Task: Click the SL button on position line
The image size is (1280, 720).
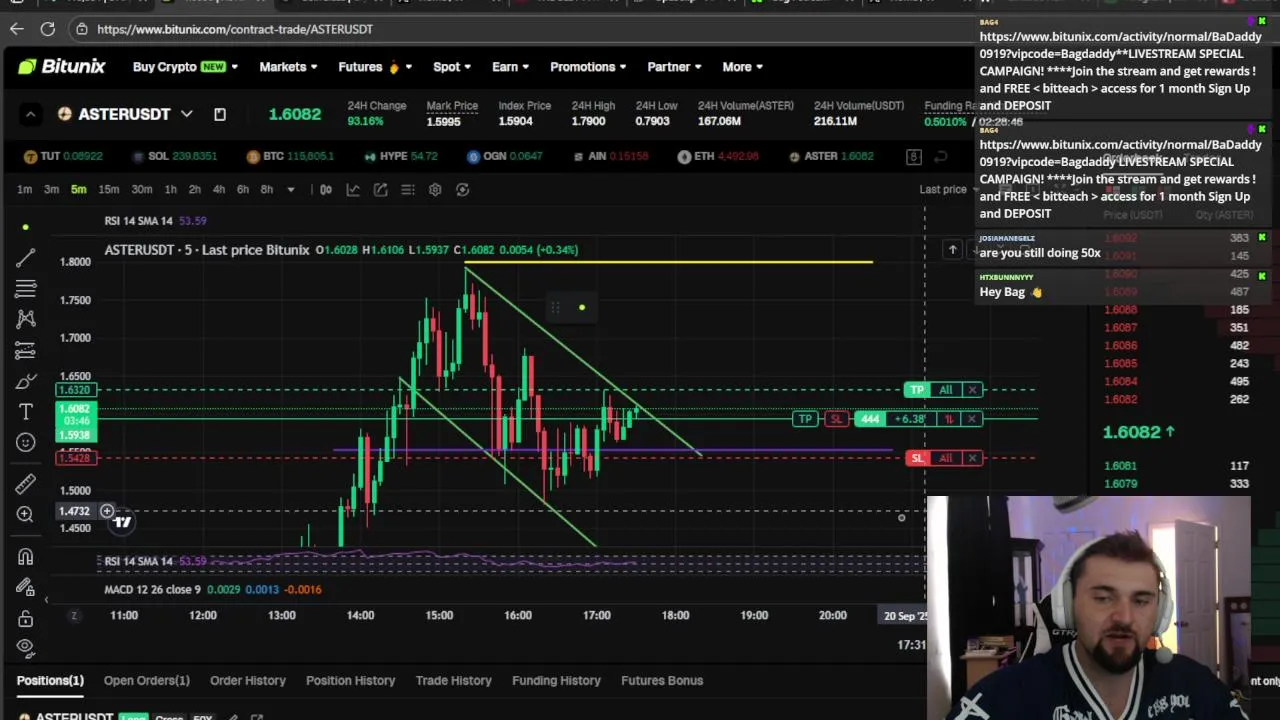Action: click(x=837, y=419)
